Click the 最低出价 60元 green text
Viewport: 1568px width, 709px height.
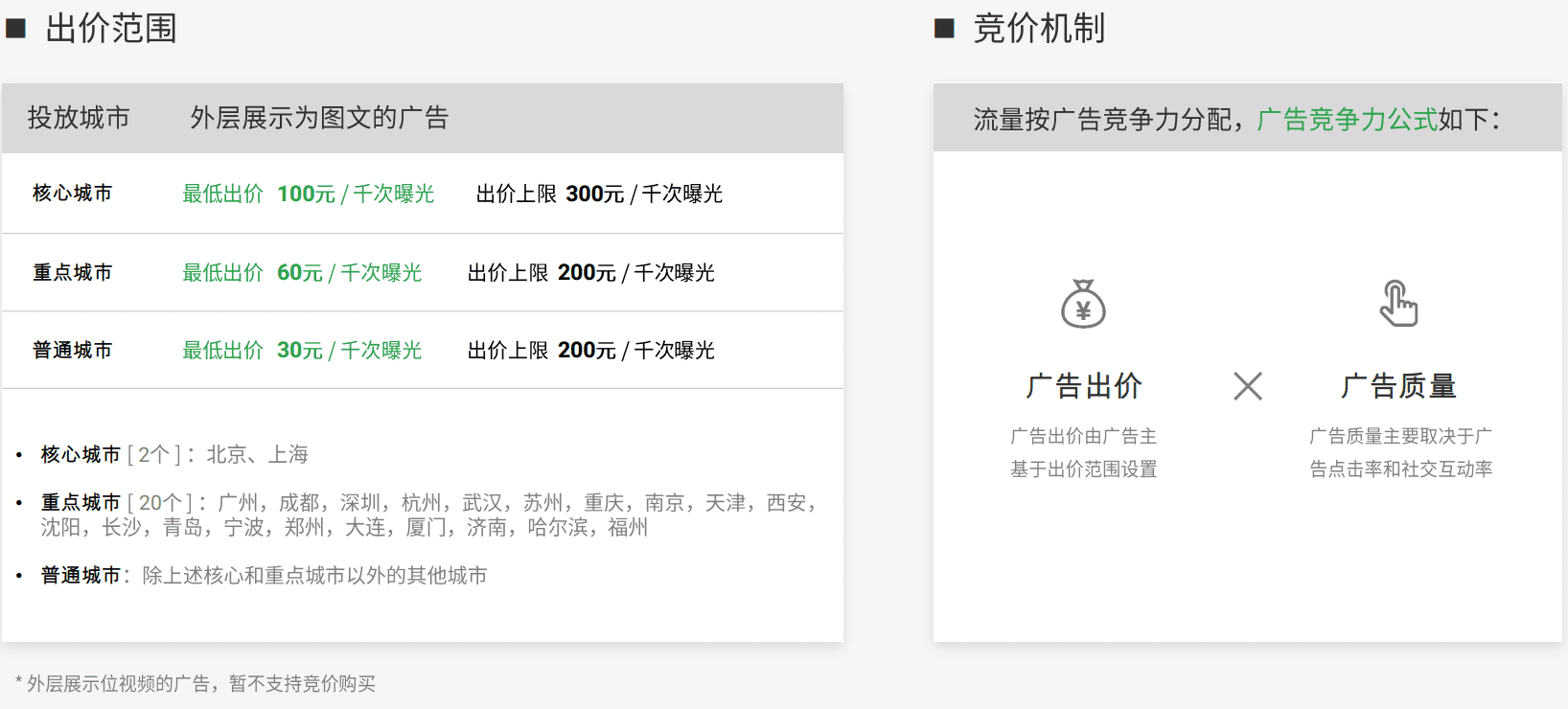[302, 273]
